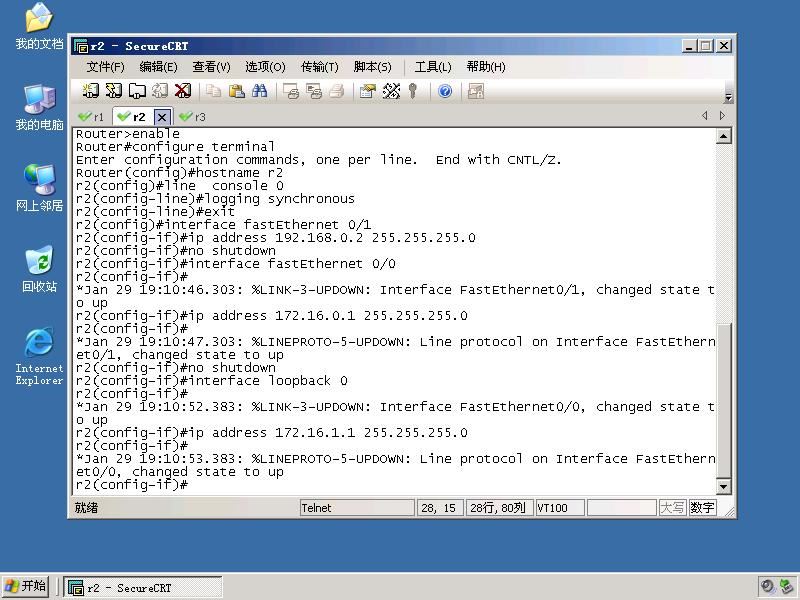
Task: Open the 查看(V) menu
Action: click(211, 67)
